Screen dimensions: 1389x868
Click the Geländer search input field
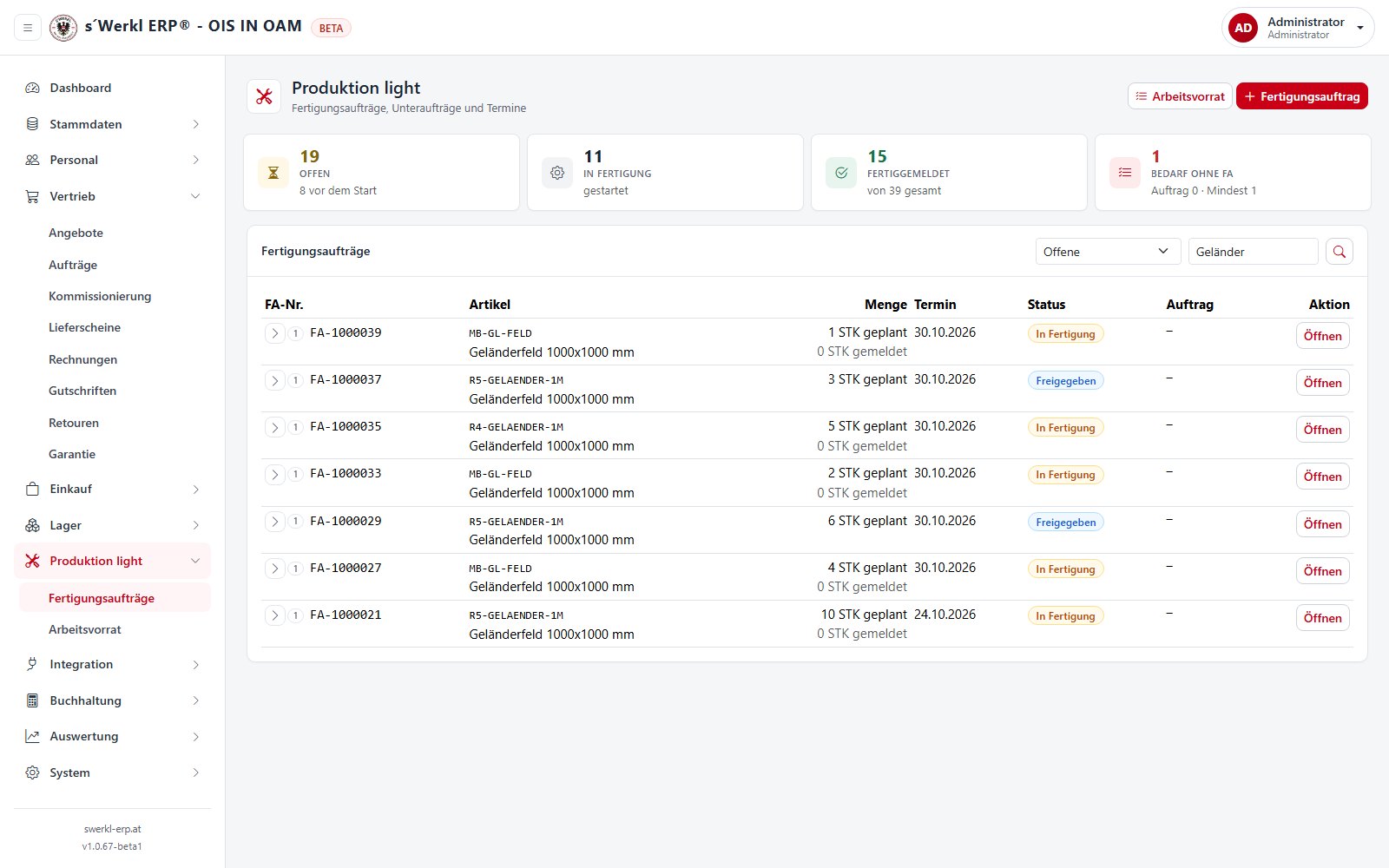click(1253, 252)
